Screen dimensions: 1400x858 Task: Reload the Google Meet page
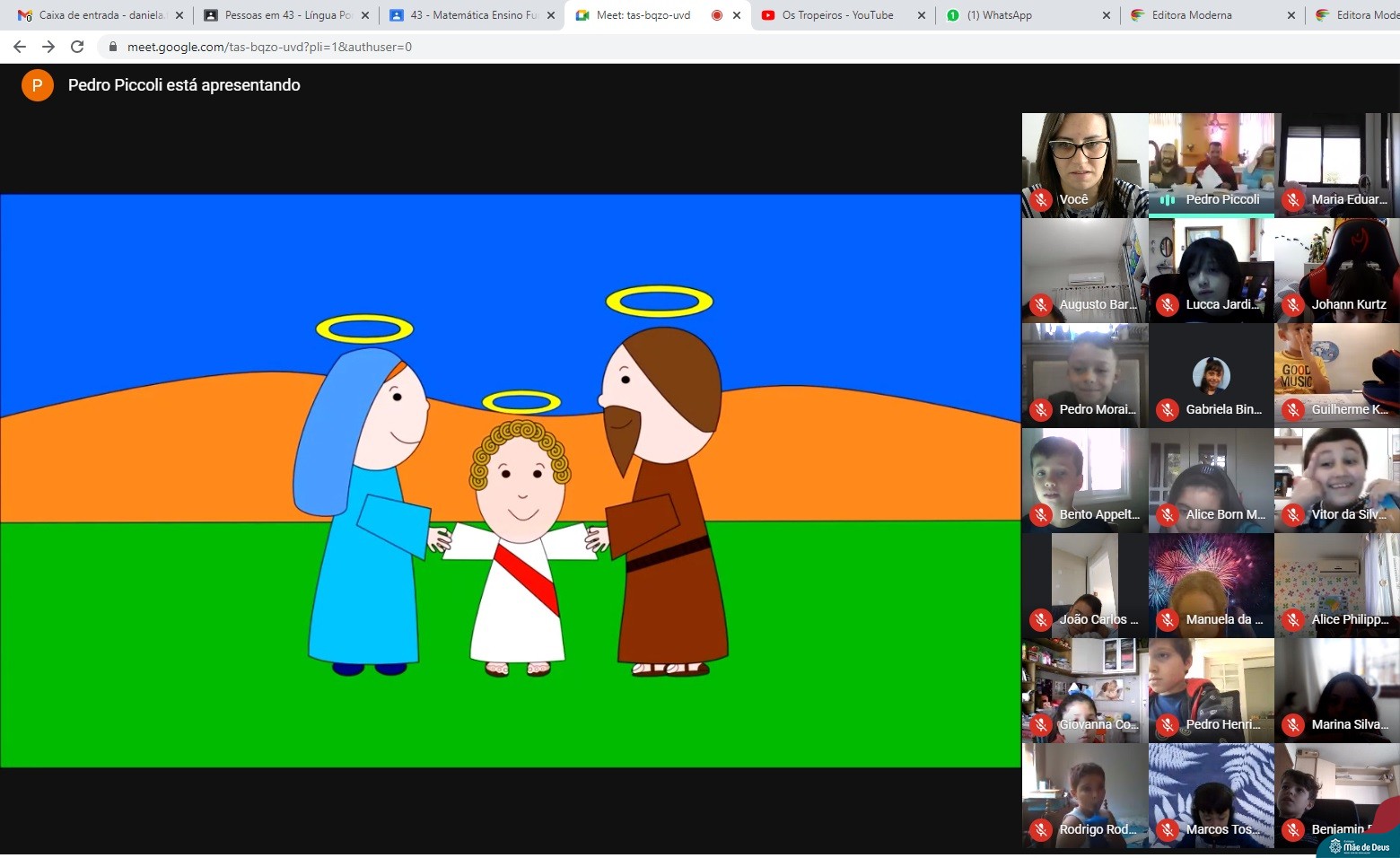(x=78, y=47)
